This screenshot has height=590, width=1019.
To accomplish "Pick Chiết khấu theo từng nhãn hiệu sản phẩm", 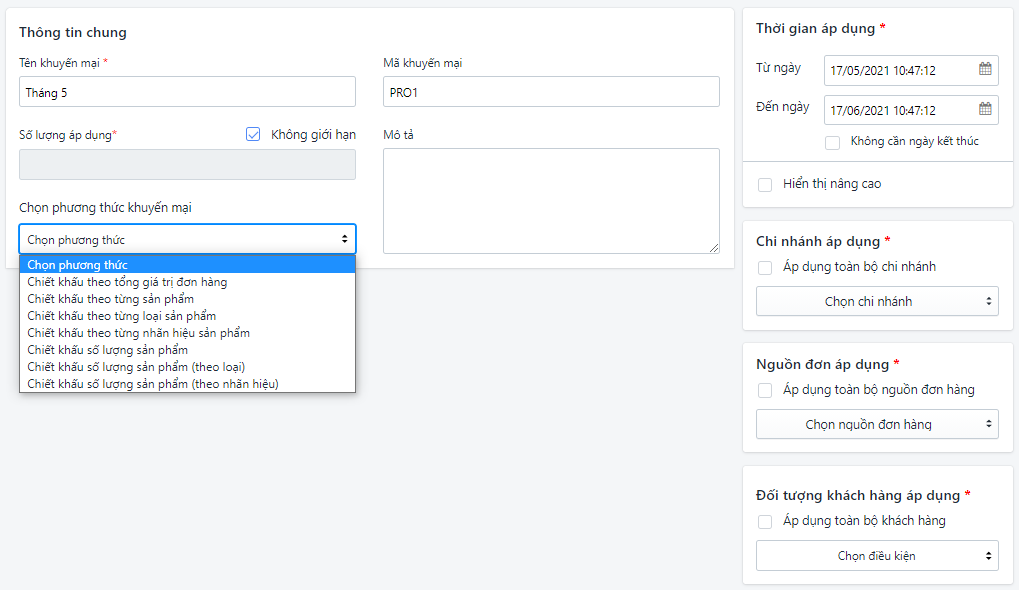I will click(x=138, y=333).
